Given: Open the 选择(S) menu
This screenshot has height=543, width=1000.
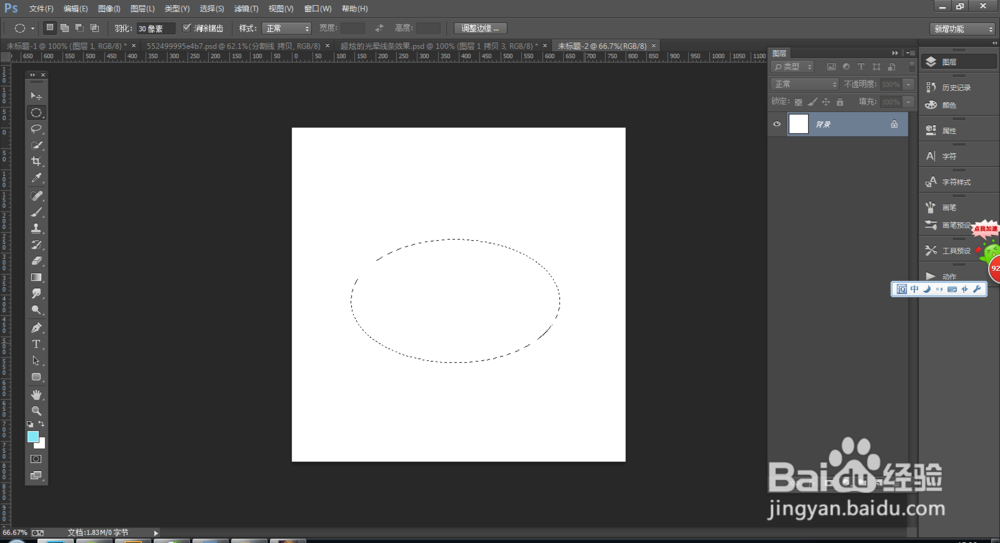Looking at the screenshot, I should (212, 9).
